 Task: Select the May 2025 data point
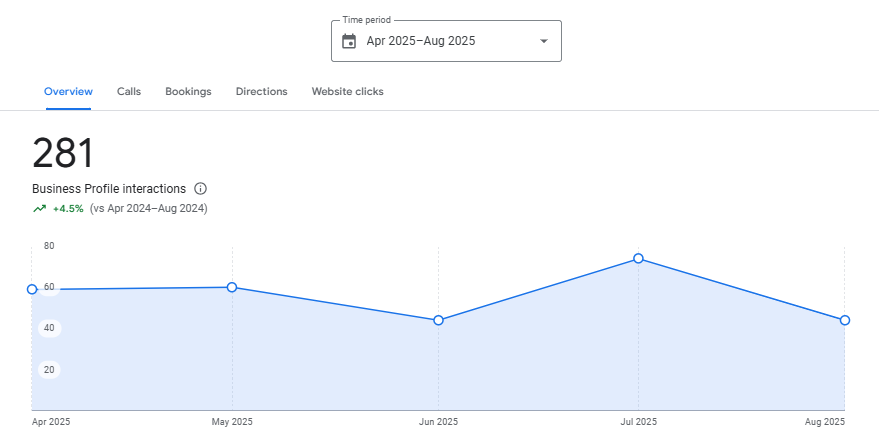pyautogui.click(x=232, y=287)
